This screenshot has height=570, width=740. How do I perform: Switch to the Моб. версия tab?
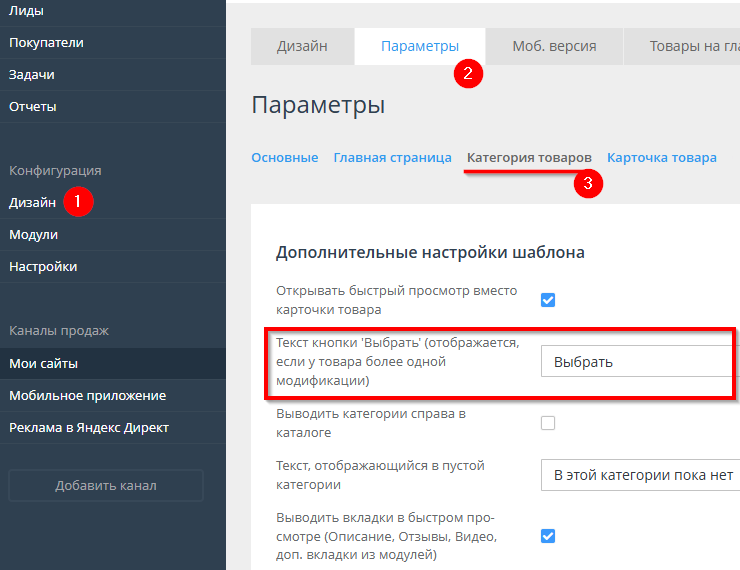click(554, 46)
